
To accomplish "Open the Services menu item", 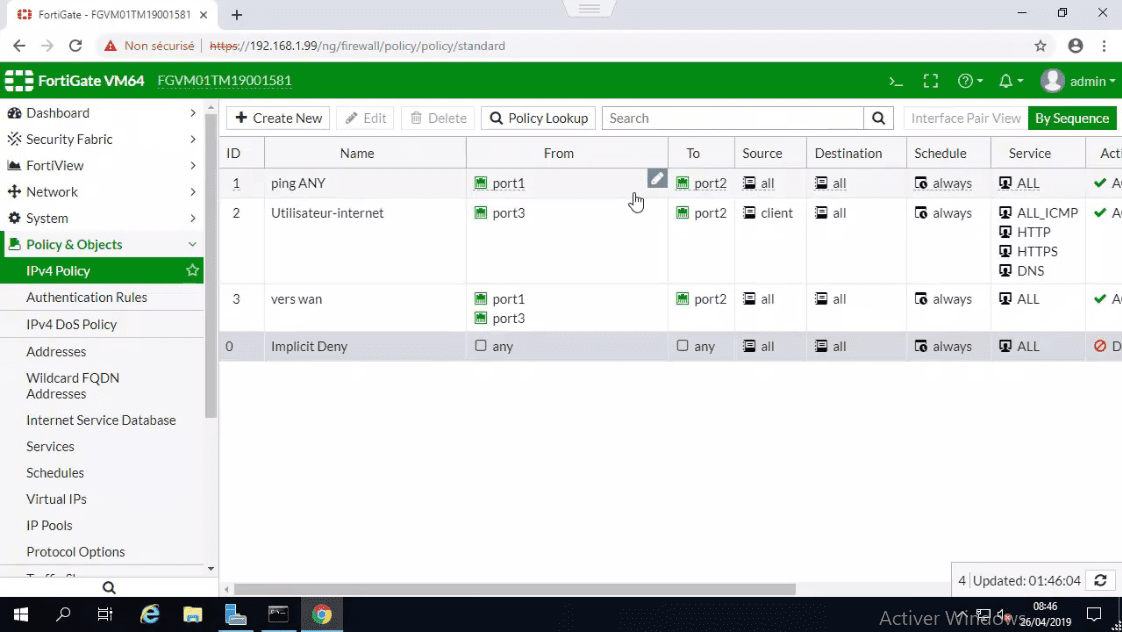I will point(50,446).
